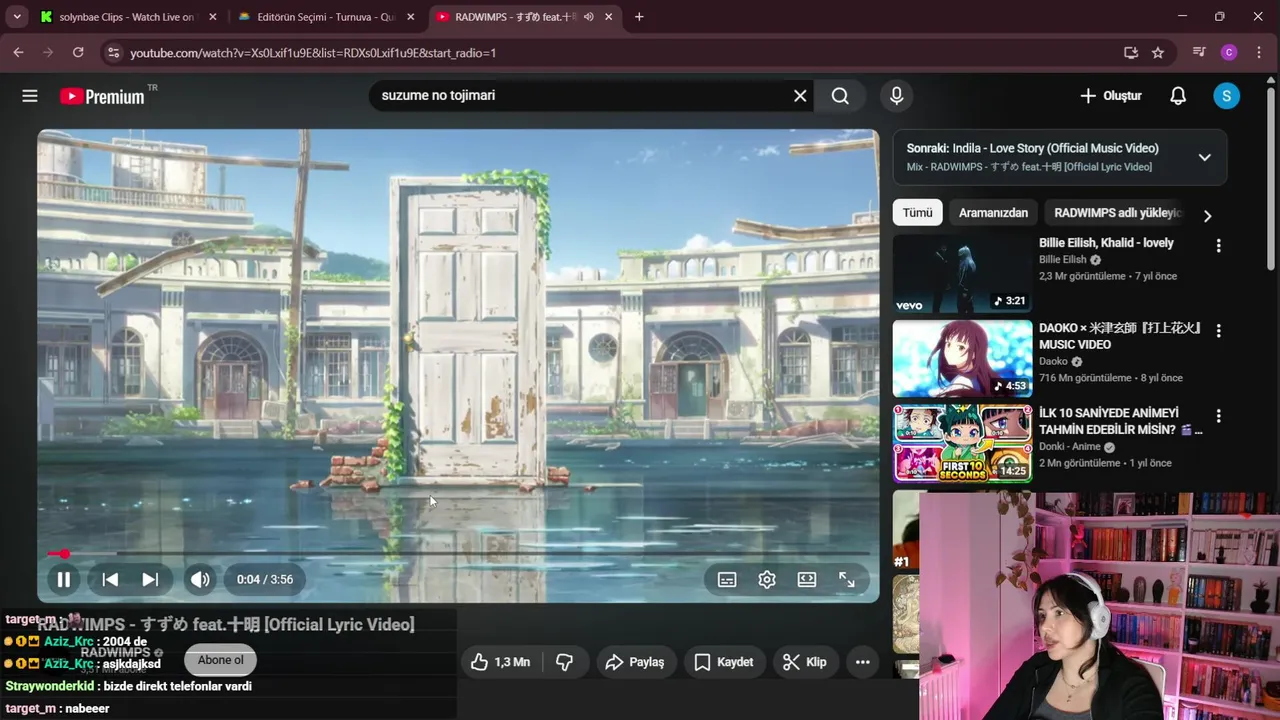The image size is (1280, 720).
Task: Expand the mix playlist panel chevron
Action: pos(1205,157)
